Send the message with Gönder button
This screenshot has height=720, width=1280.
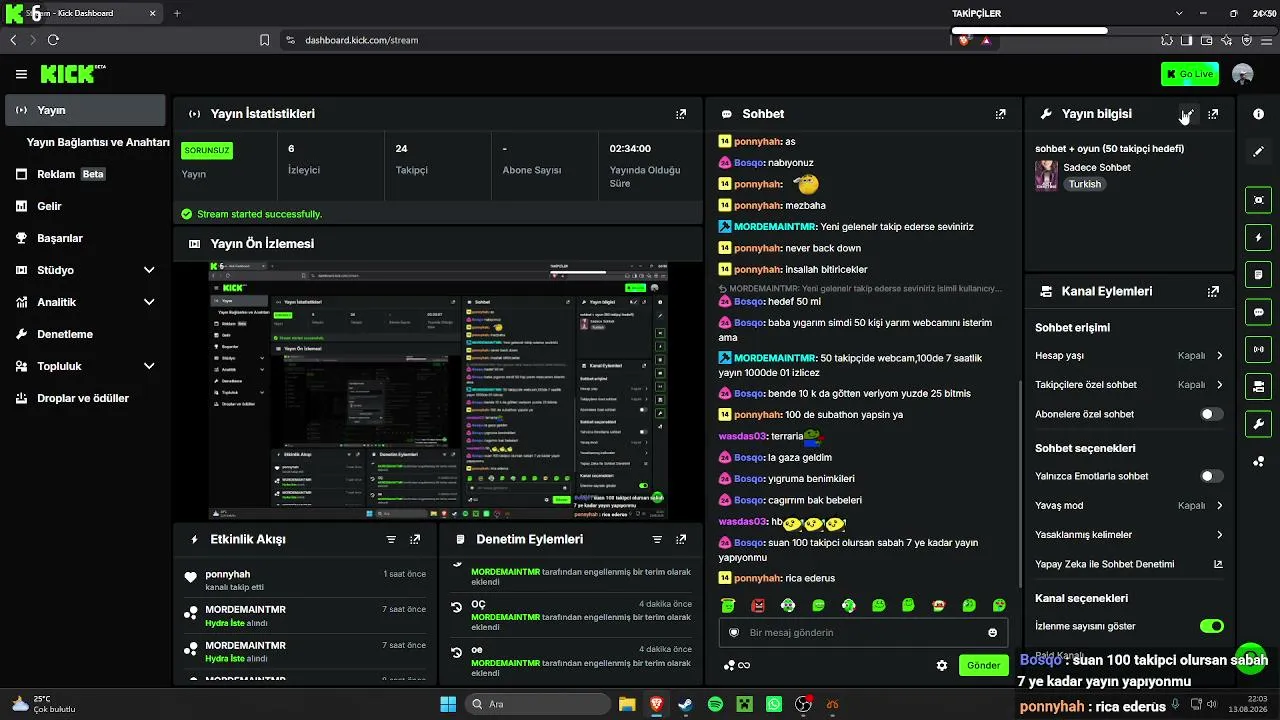(x=983, y=665)
